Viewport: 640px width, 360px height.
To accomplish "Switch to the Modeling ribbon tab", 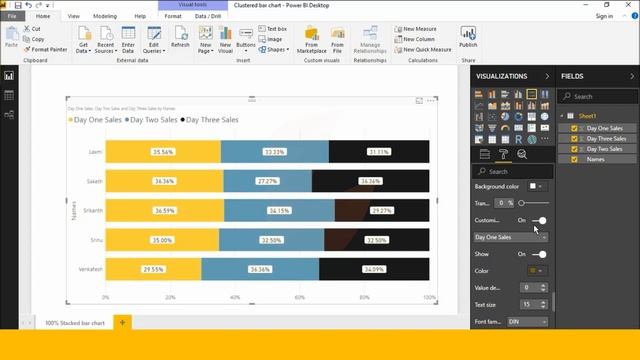I will pos(105,16).
